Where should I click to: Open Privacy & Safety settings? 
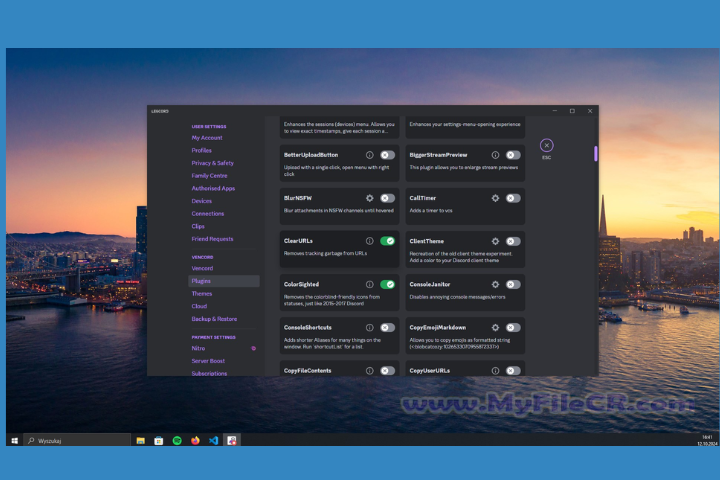213,163
